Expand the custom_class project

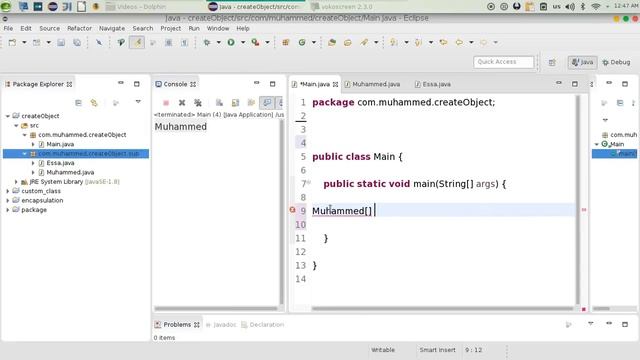8,191
